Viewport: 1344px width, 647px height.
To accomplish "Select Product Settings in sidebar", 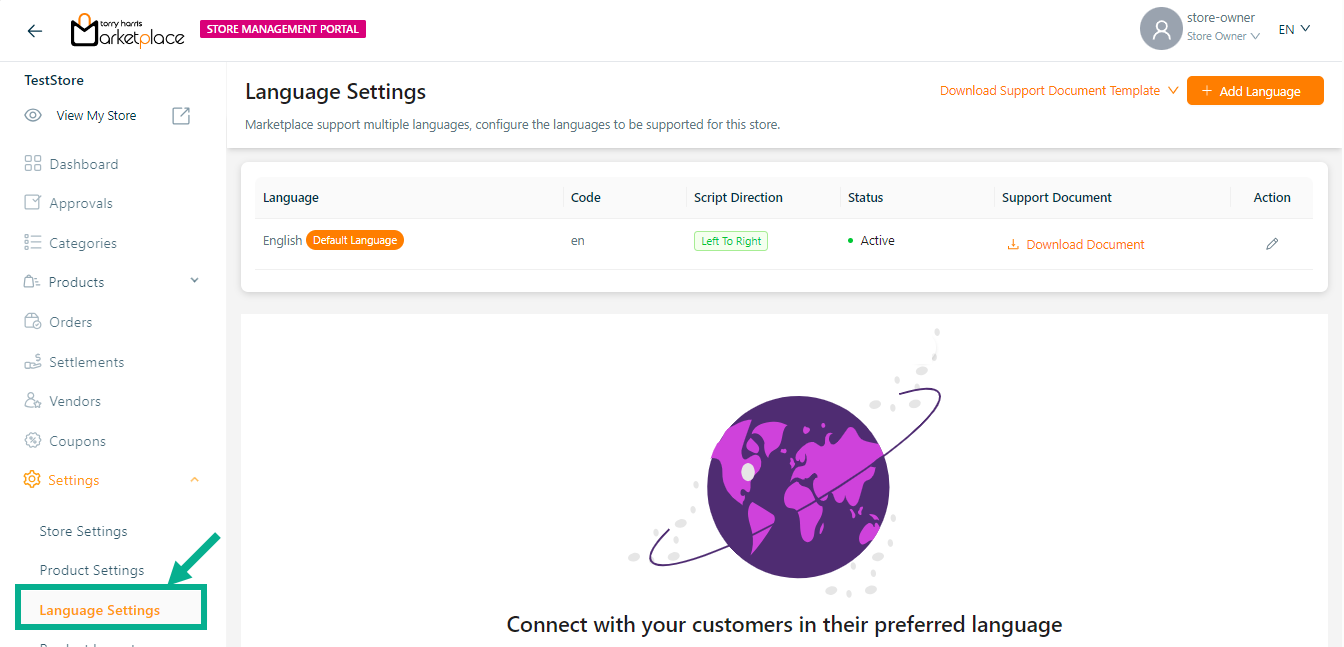I will pos(92,570).
